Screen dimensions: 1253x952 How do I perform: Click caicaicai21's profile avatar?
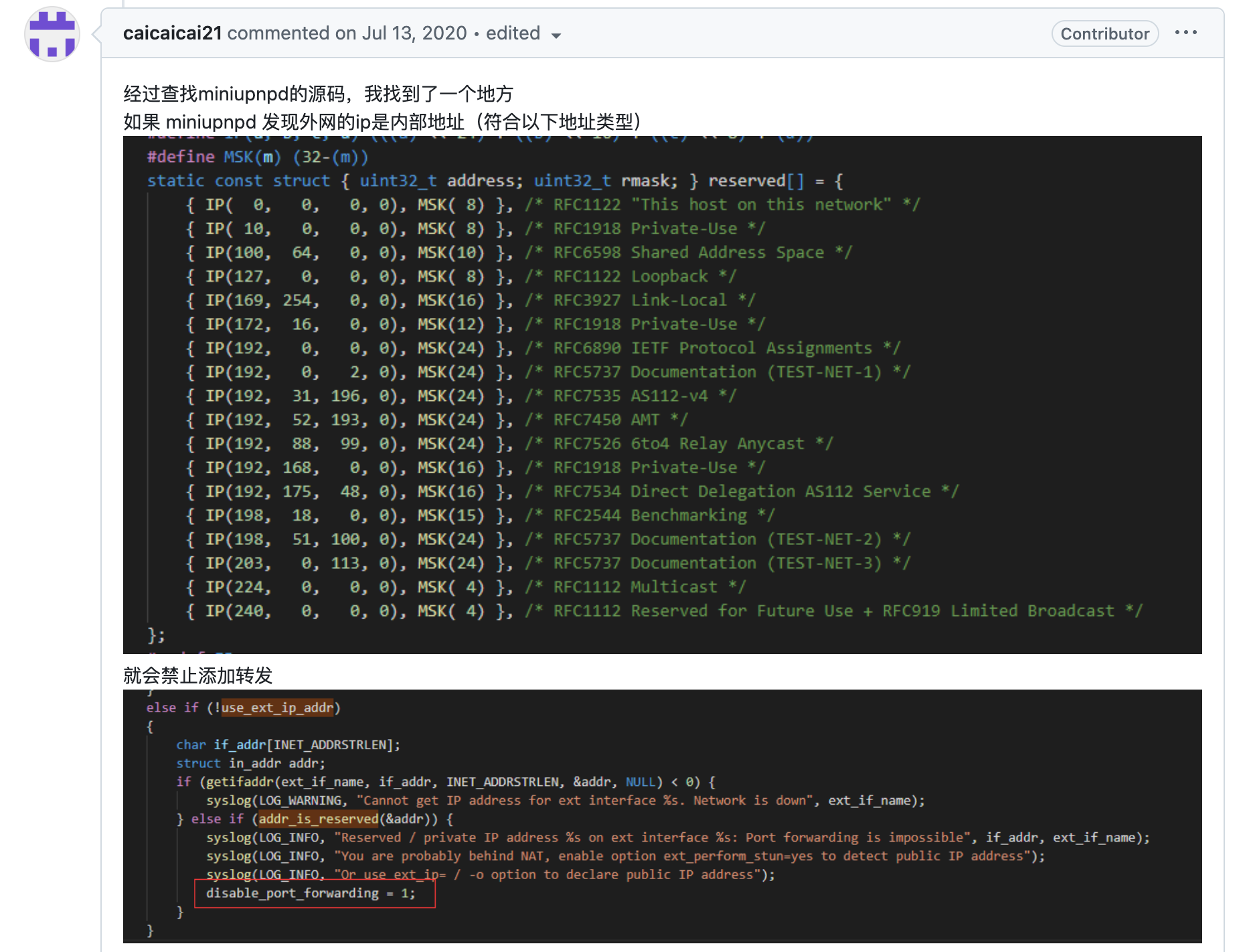[x=52, y=33]
